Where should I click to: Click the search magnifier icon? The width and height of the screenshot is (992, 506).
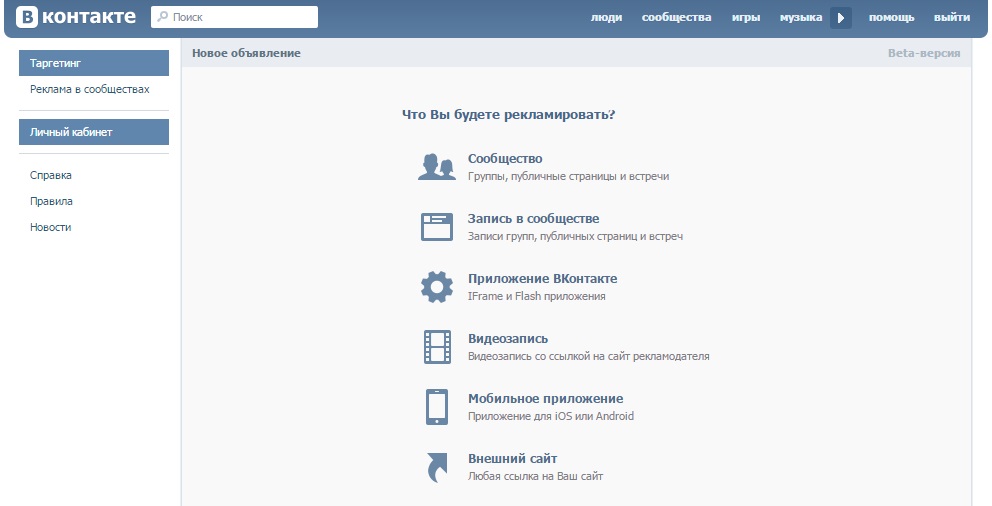[163, 17]
